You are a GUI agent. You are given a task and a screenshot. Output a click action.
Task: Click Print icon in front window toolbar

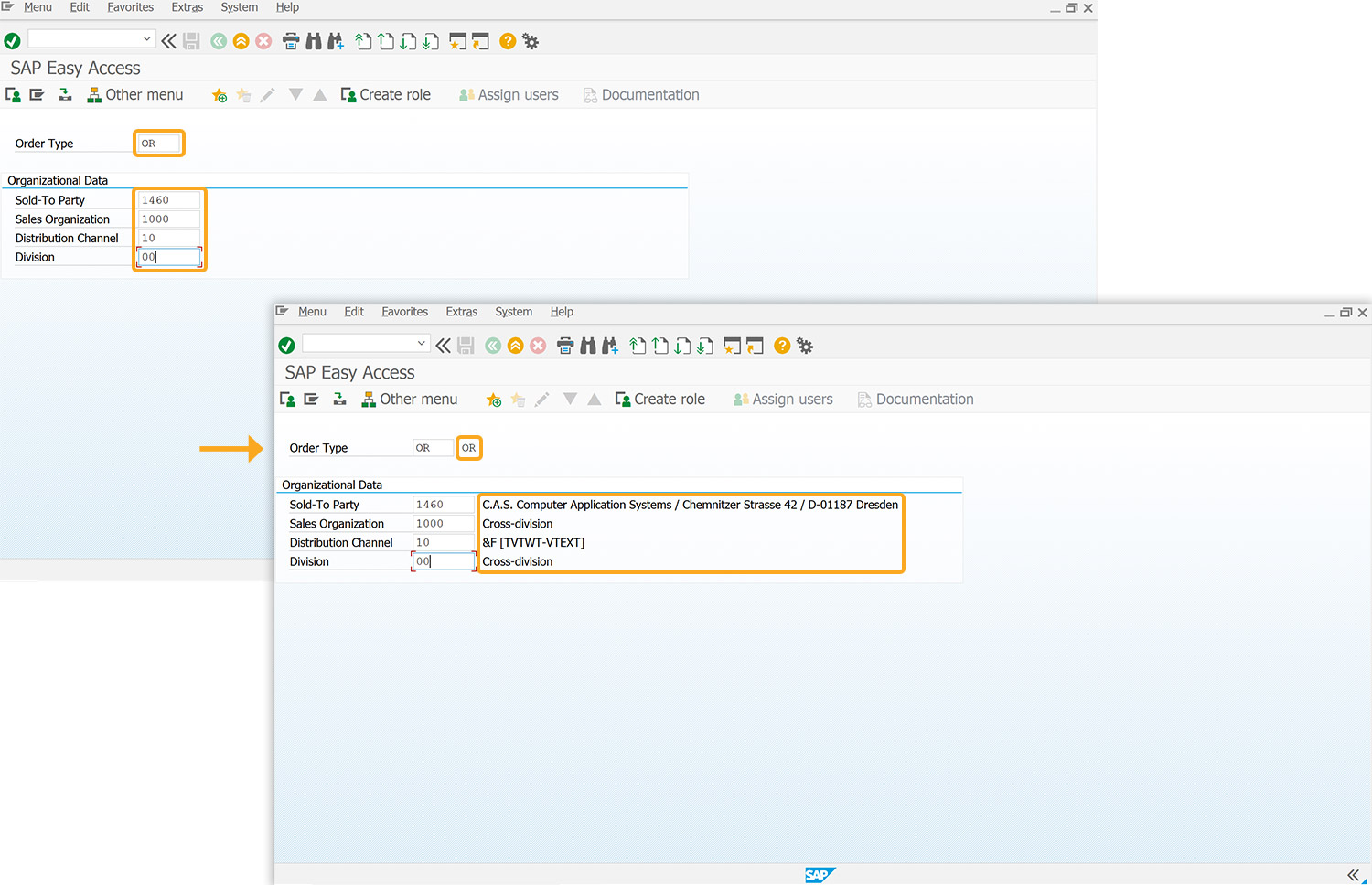coord(565,346)
